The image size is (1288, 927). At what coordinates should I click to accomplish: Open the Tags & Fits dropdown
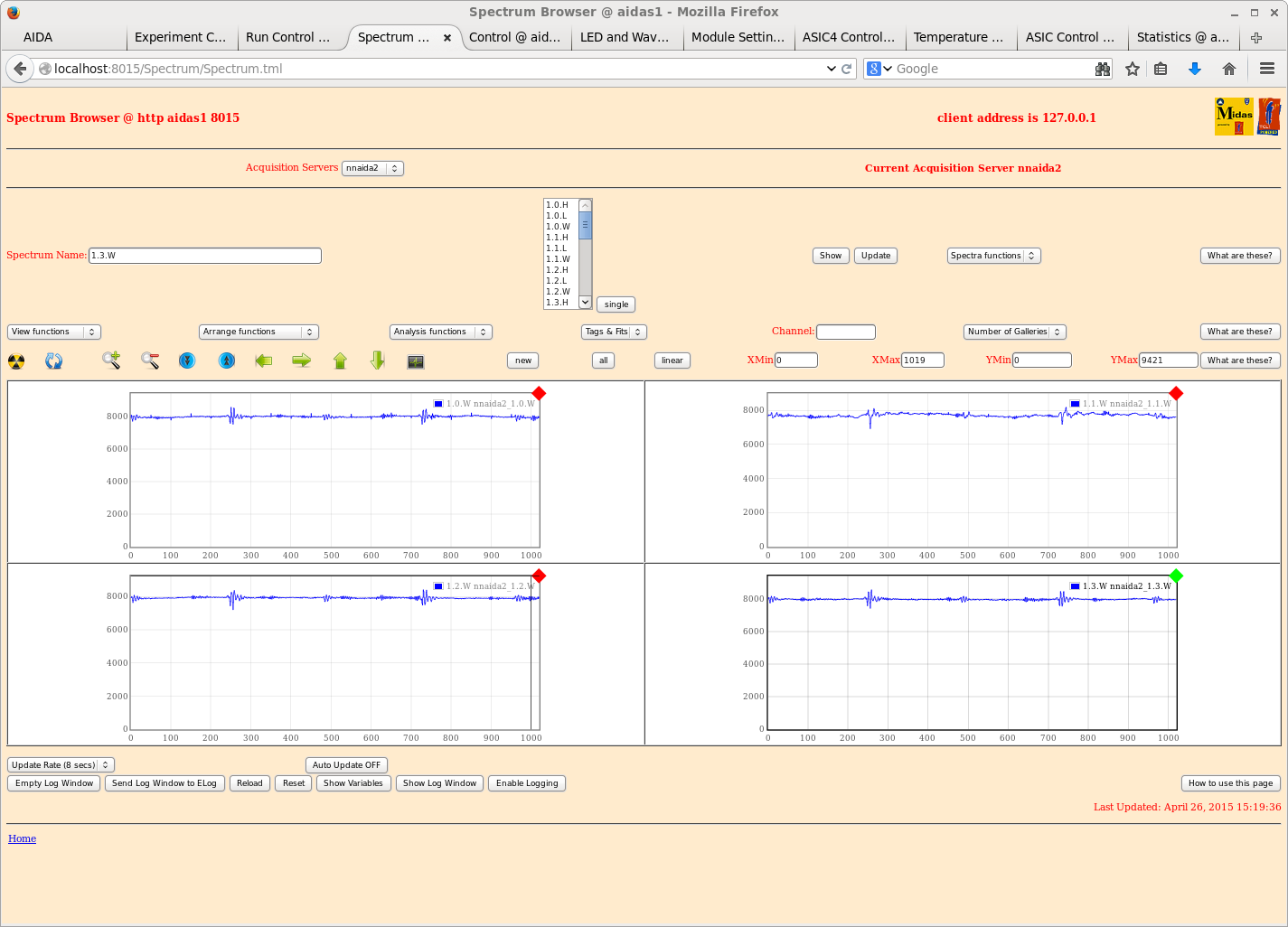point(614,332)
